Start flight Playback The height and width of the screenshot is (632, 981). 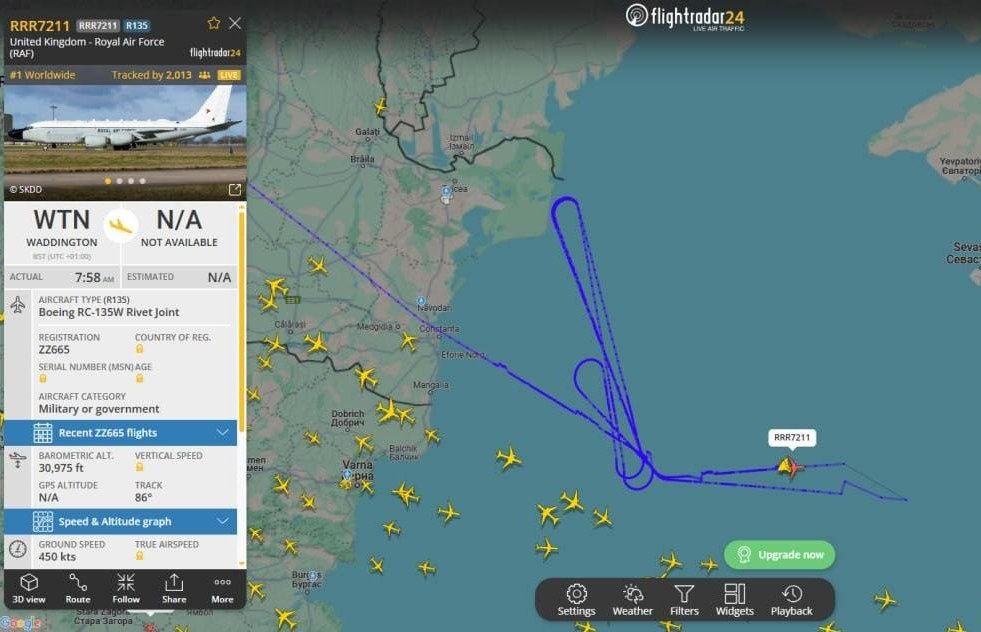[x=791, y=600]
